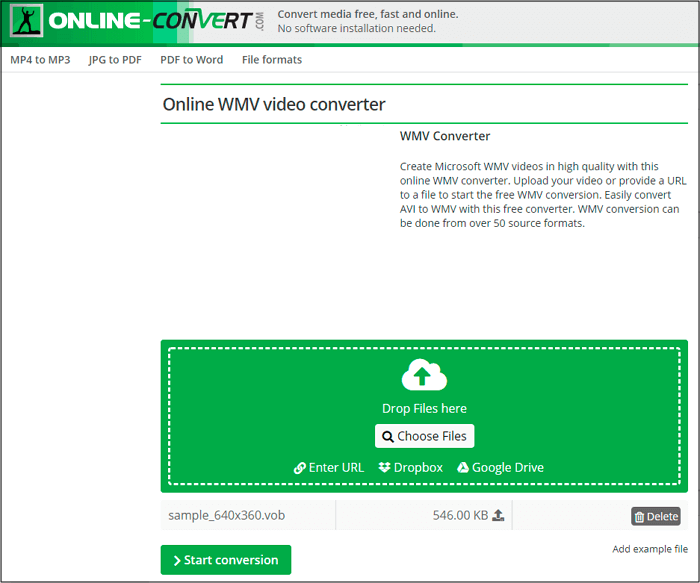Viewport: 700px width, 583px height.
Task: Go to the JPG to PDF converter
Action: click(x=115, y=60)
